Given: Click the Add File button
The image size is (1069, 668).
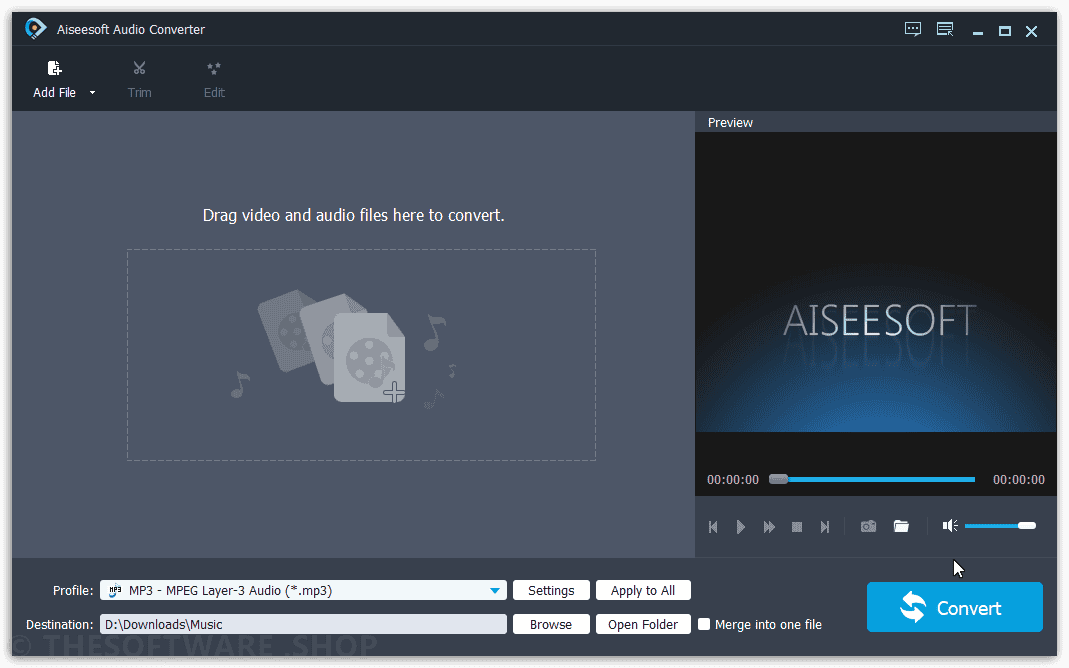Looking at the screenshot, I should pos(55,80).
